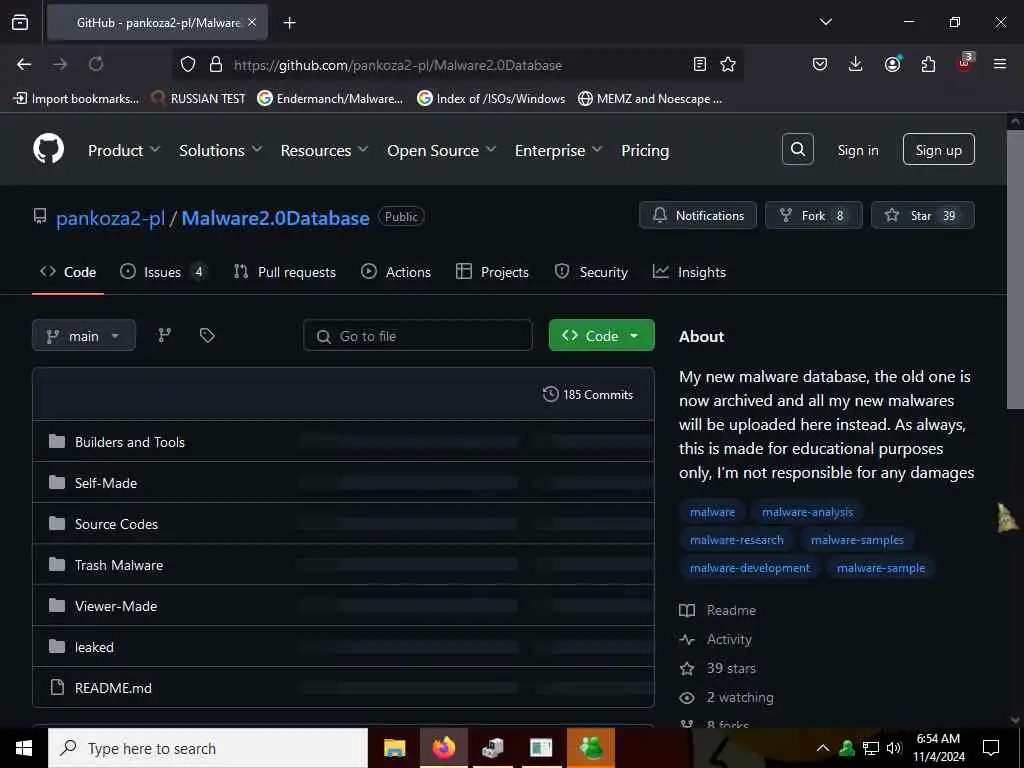Screen dimensions: 1024x768
Task: Click the Go to file search field
Action: [418, 335]
